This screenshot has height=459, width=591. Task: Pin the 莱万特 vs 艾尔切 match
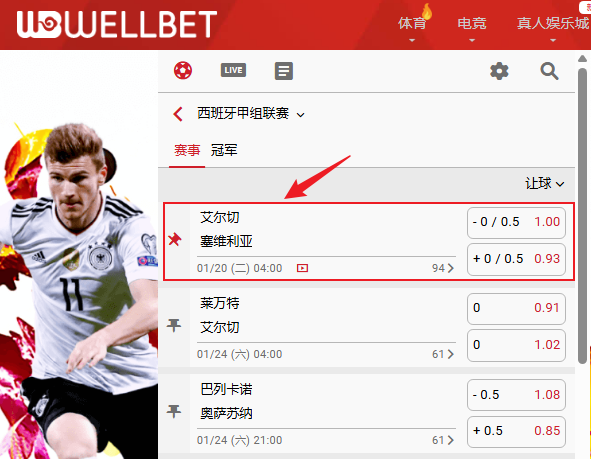tap(174, 325)
